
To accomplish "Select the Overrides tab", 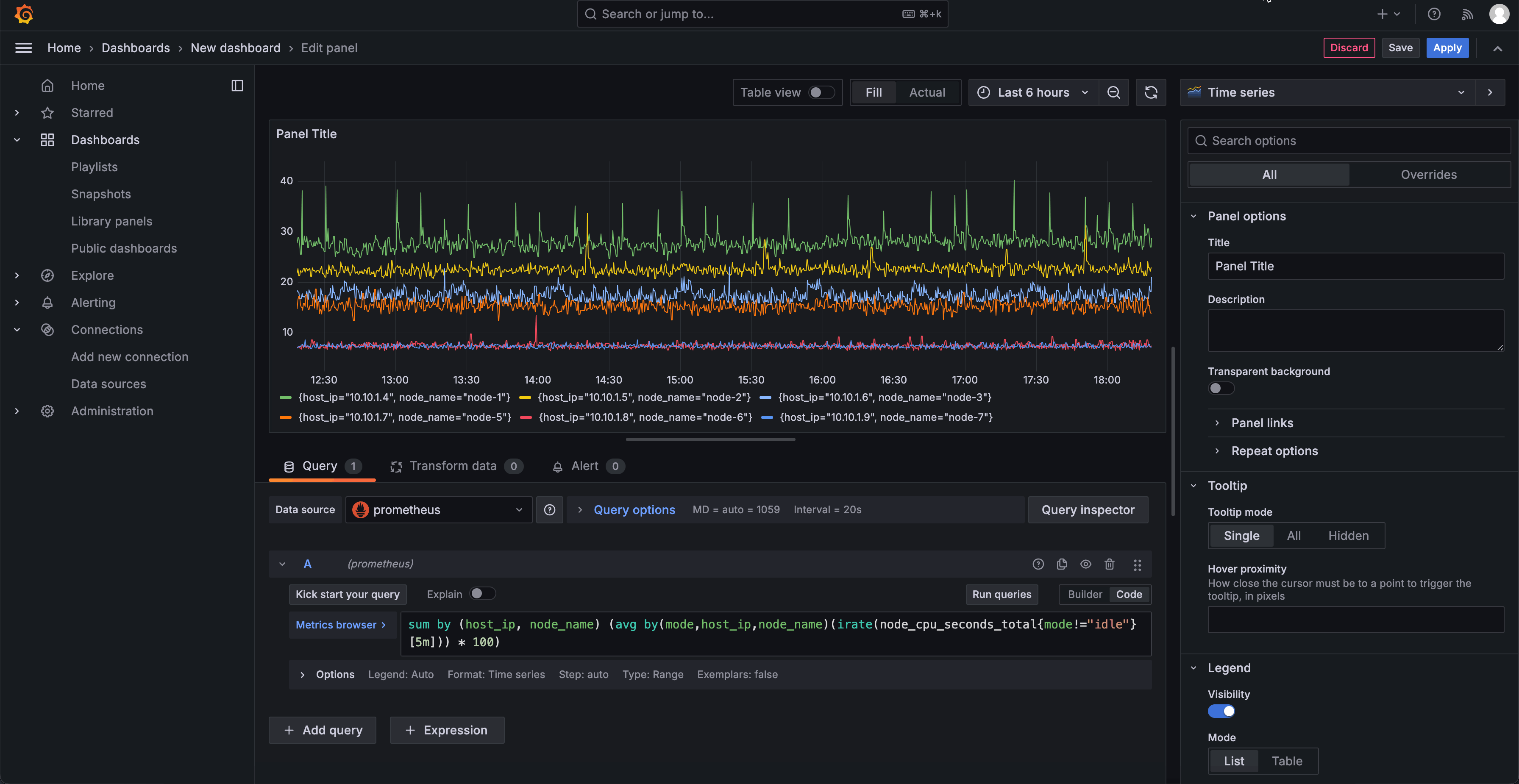I will (x=1427, y=175).
